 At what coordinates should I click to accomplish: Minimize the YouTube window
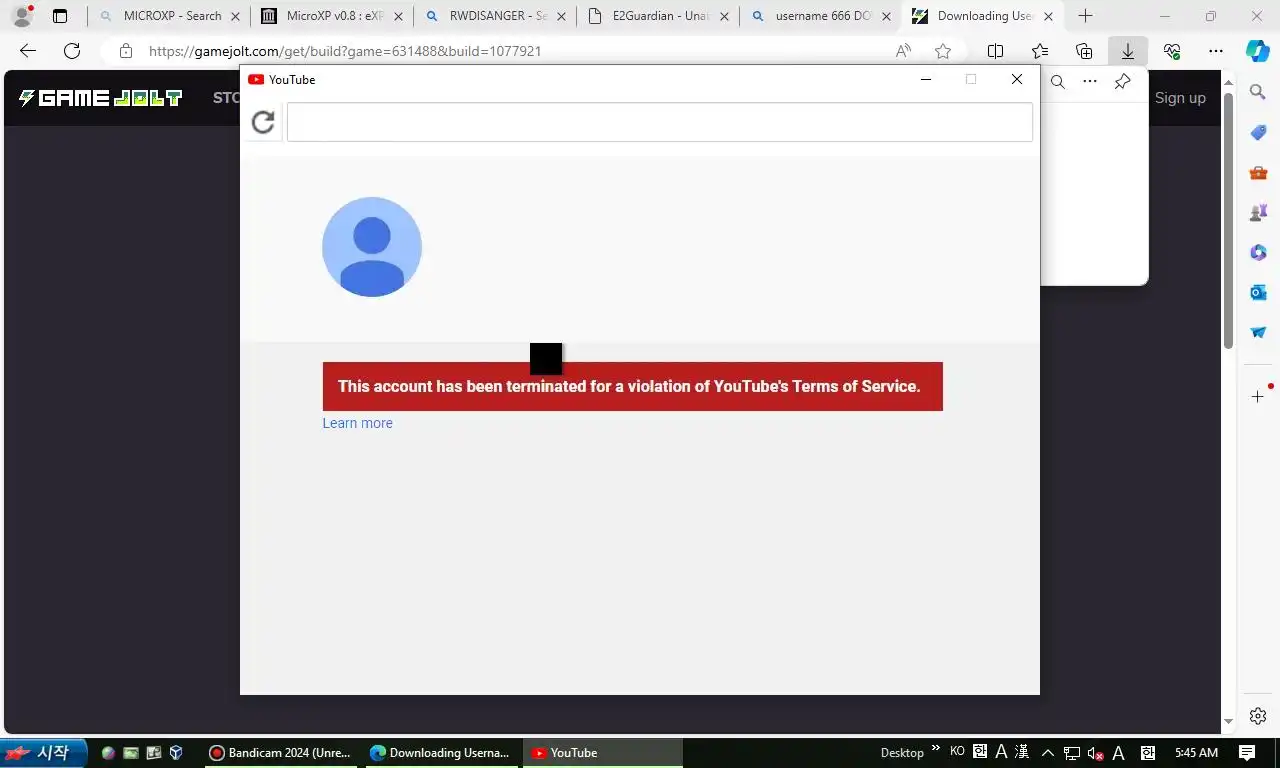[x=926, y=79]
